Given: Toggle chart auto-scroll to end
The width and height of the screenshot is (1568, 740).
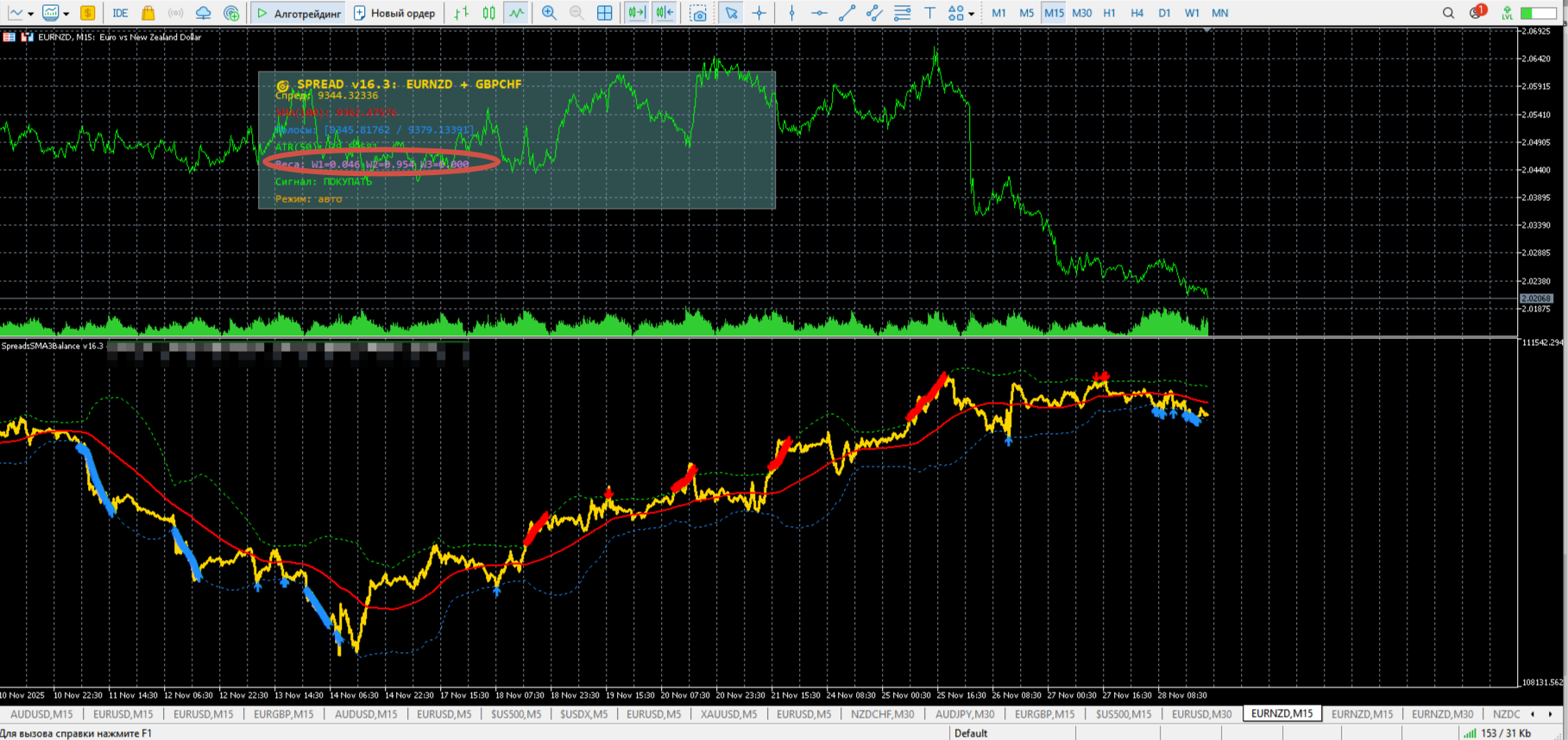Looking at the screenshot, I should click(637, 13).
